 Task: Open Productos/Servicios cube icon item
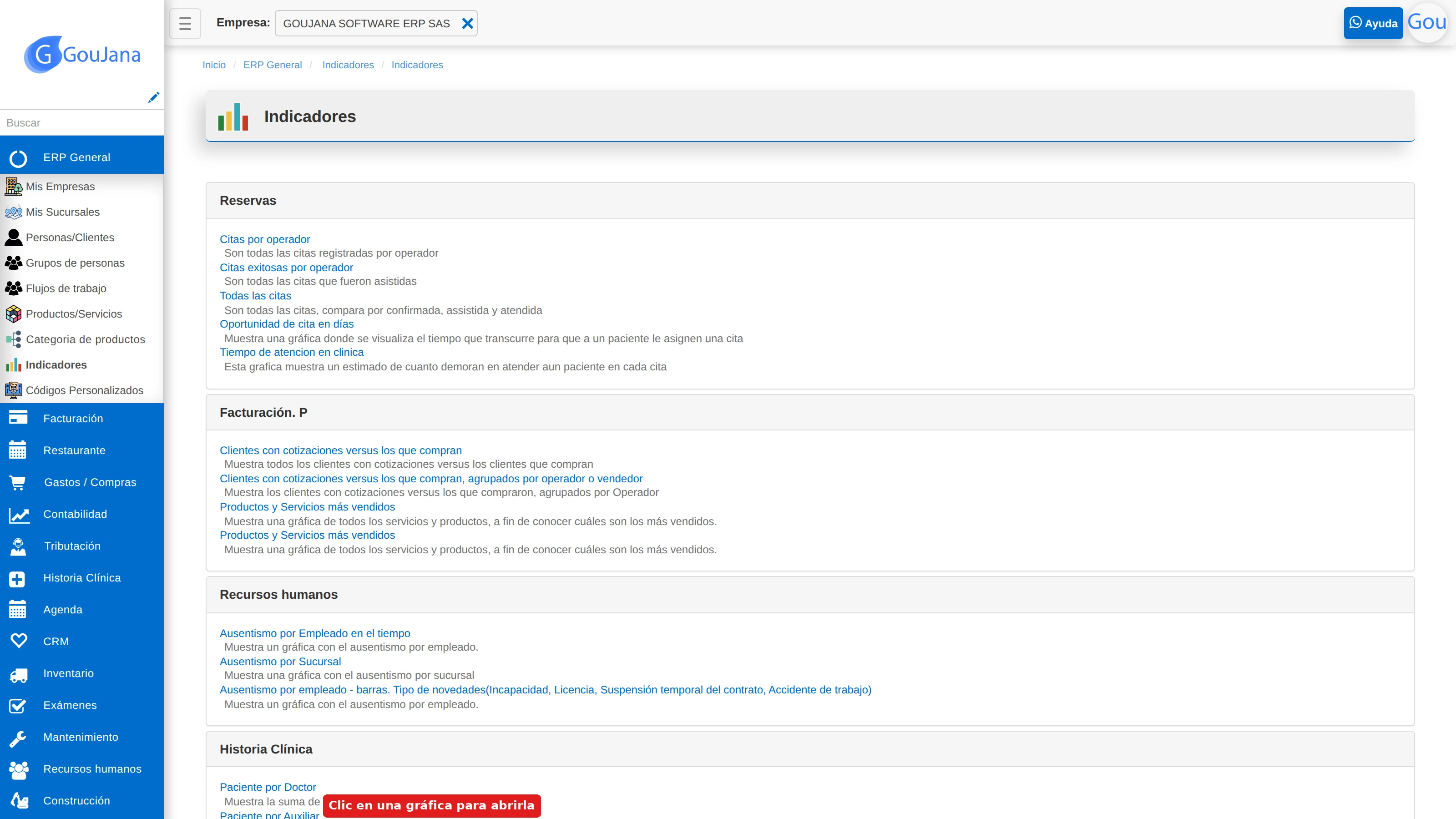click(14, 313)
